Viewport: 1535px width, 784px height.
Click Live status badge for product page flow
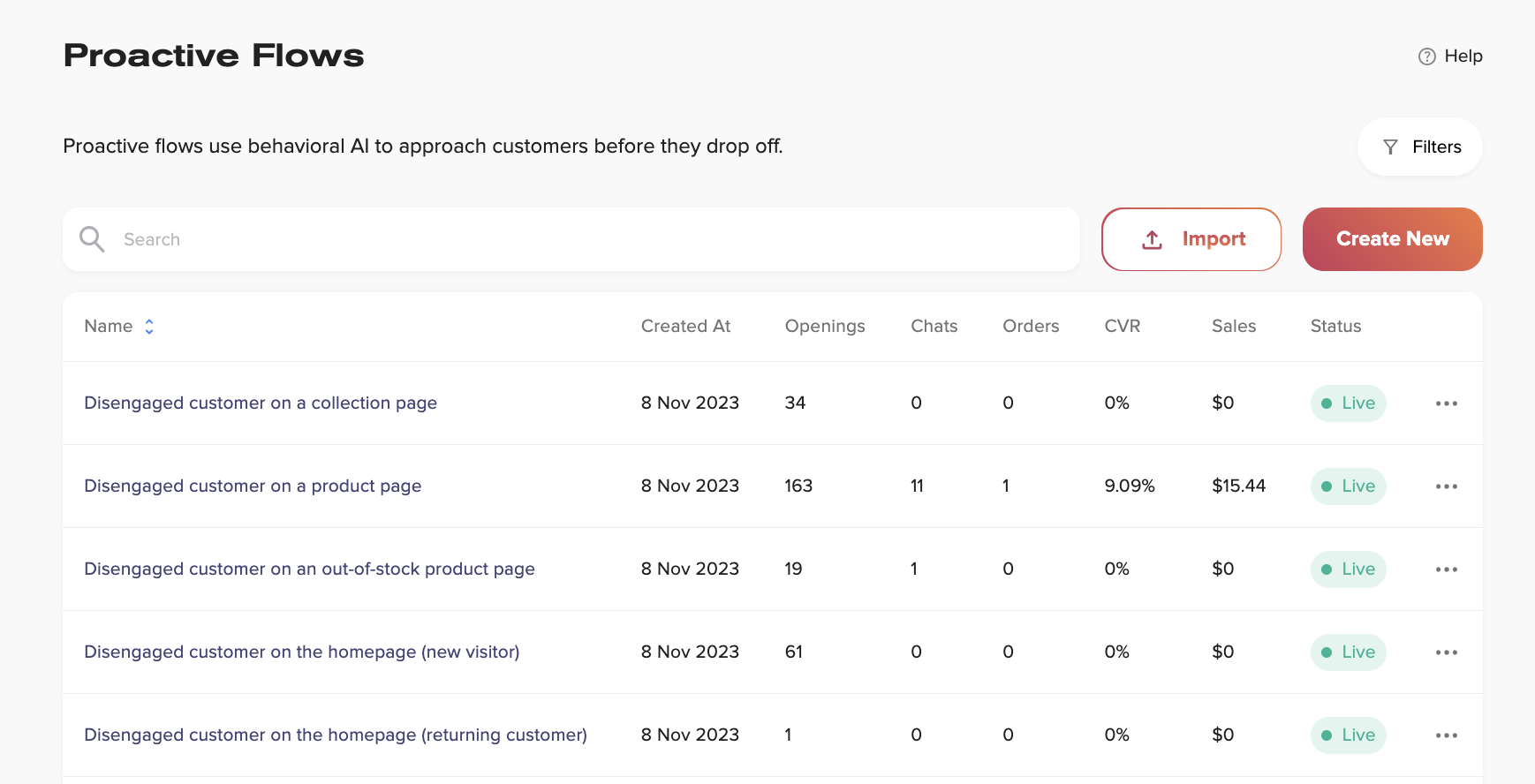[1348, 486]
